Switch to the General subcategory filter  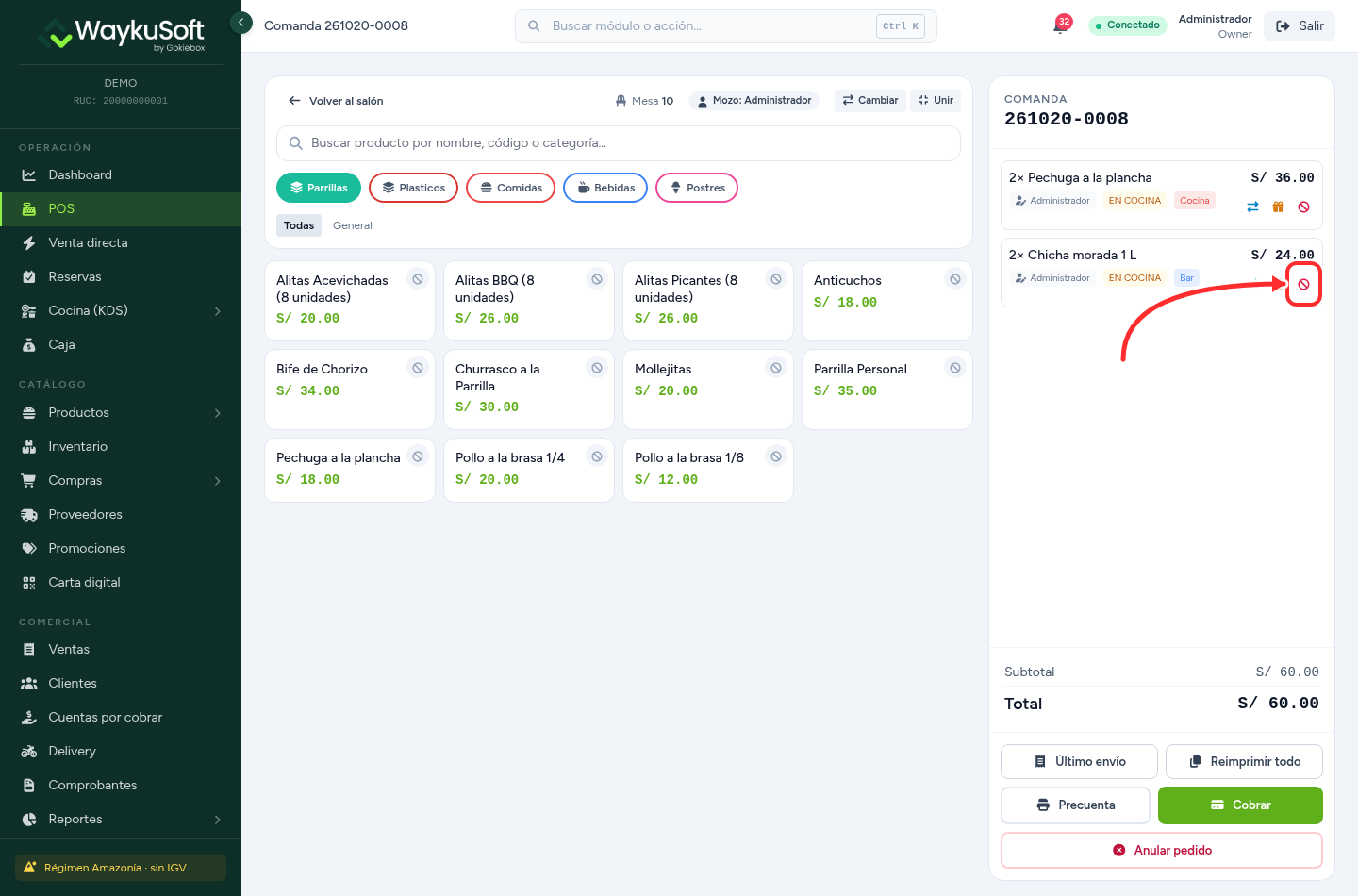click(x=353, y=225)
